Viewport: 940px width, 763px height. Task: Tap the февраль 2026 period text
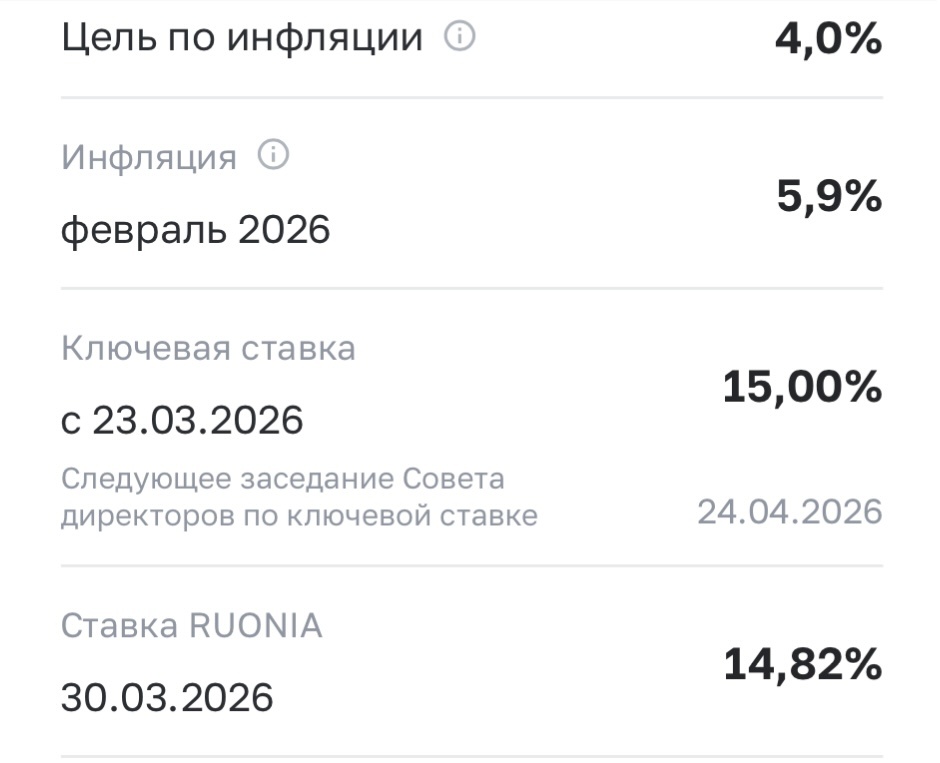(196, 230)
